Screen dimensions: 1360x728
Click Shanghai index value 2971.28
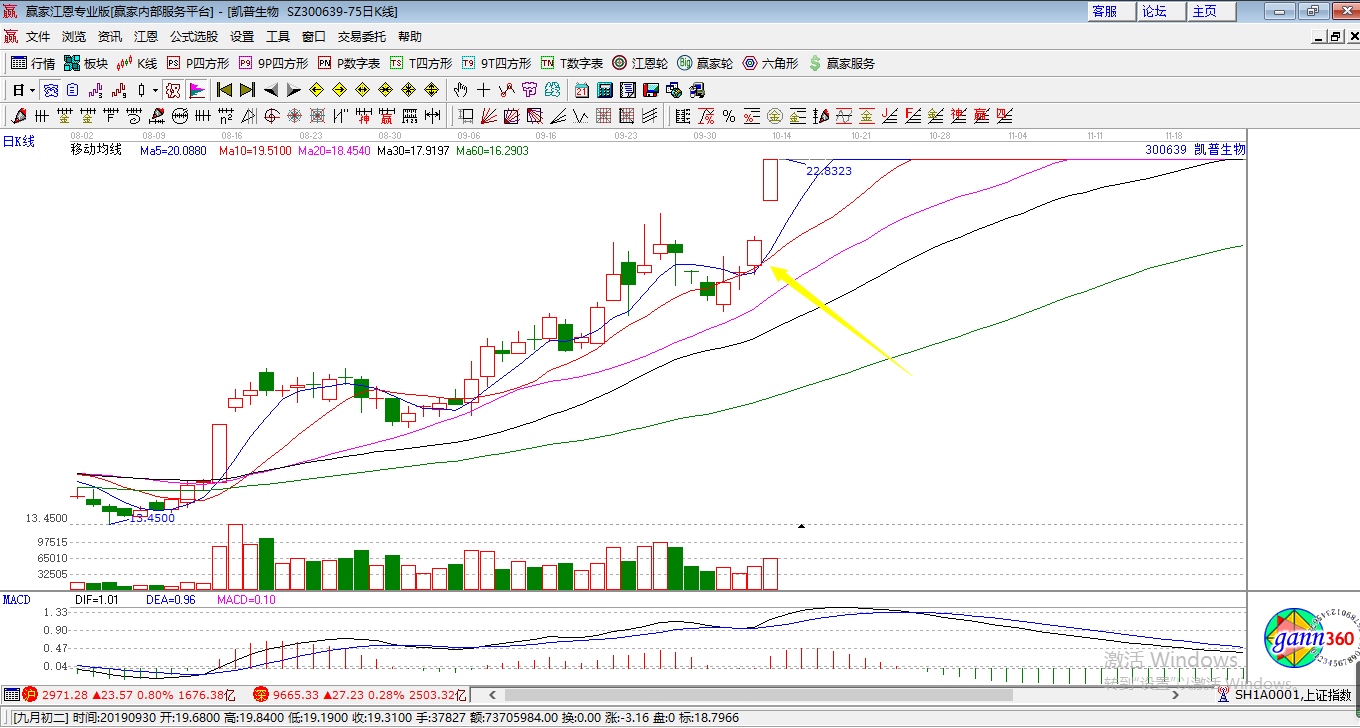coord(65,695)
